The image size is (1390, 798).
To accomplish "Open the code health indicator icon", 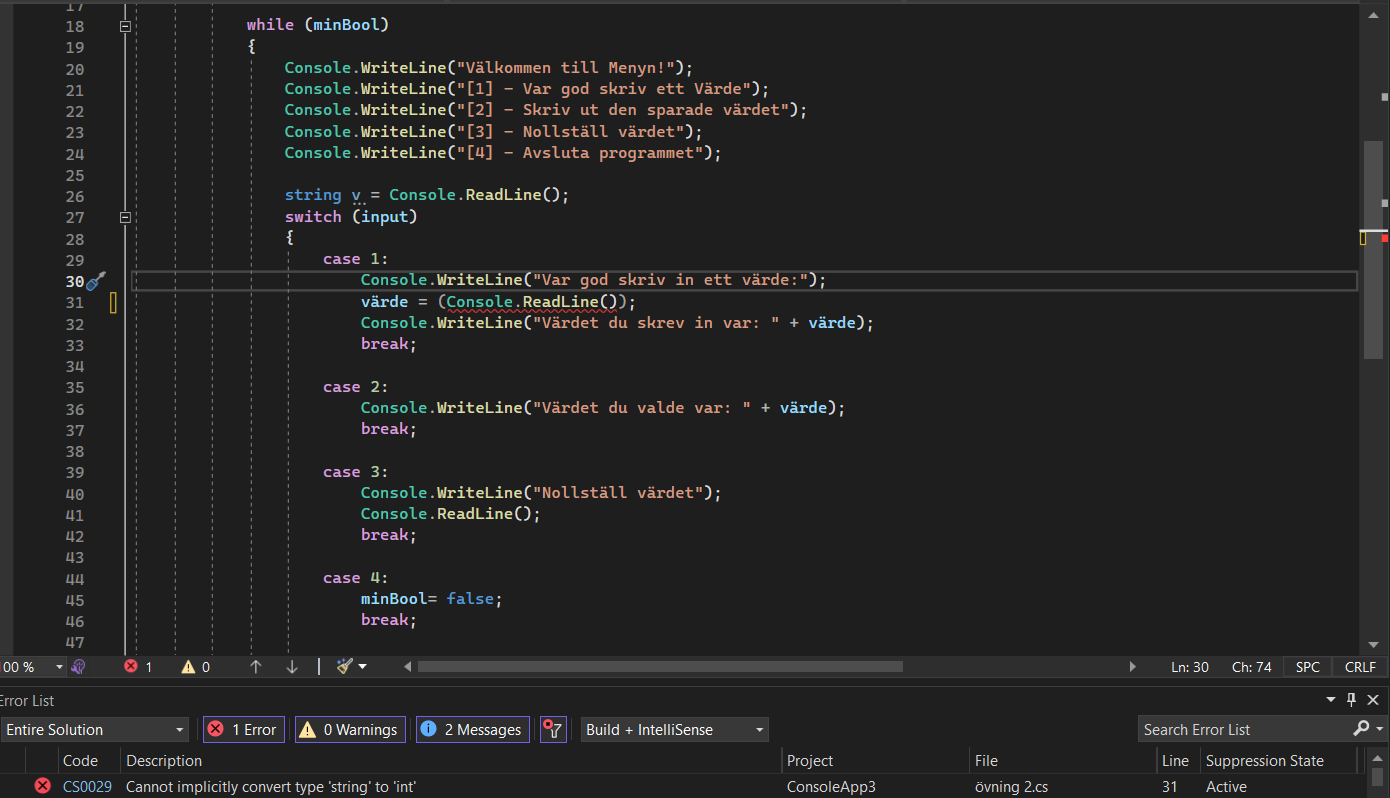I will 78,667.
